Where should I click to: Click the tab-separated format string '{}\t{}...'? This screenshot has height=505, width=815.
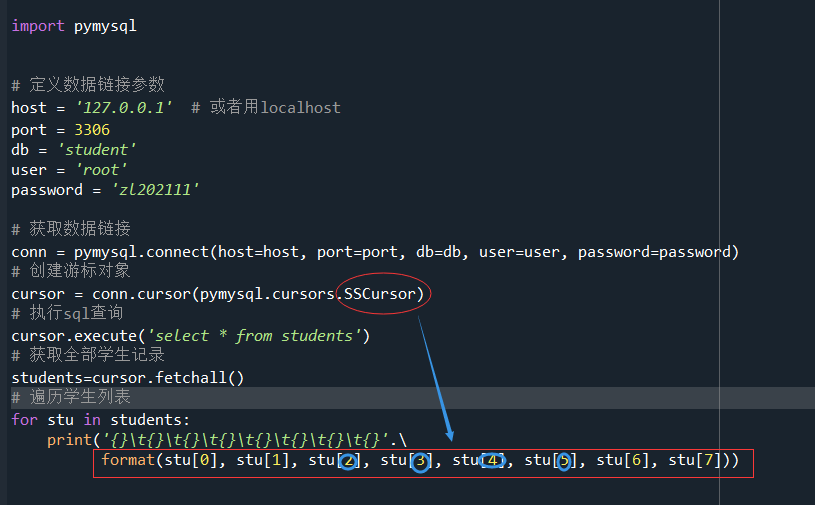click(245, 440)
